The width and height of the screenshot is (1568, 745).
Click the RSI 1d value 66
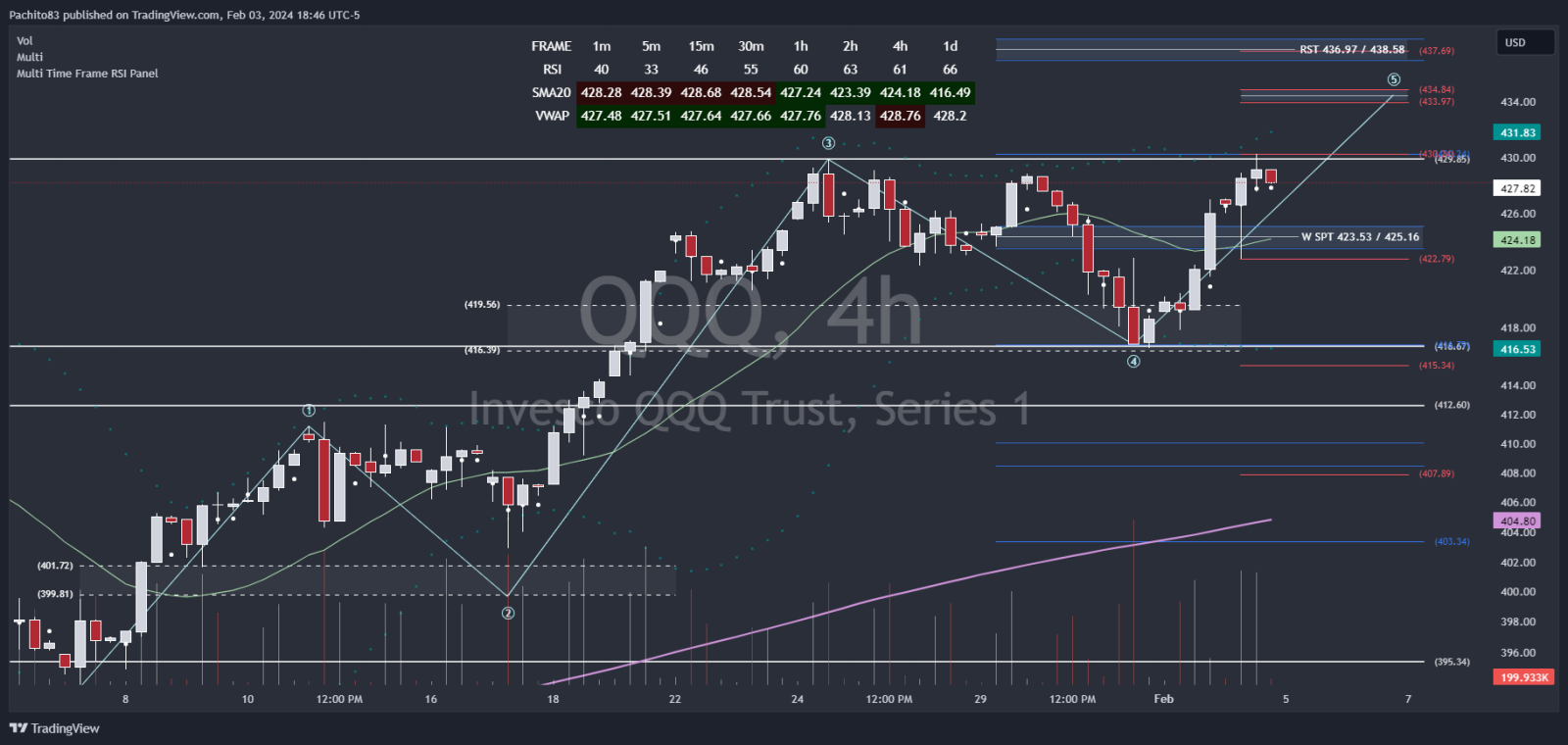point(950,70)
